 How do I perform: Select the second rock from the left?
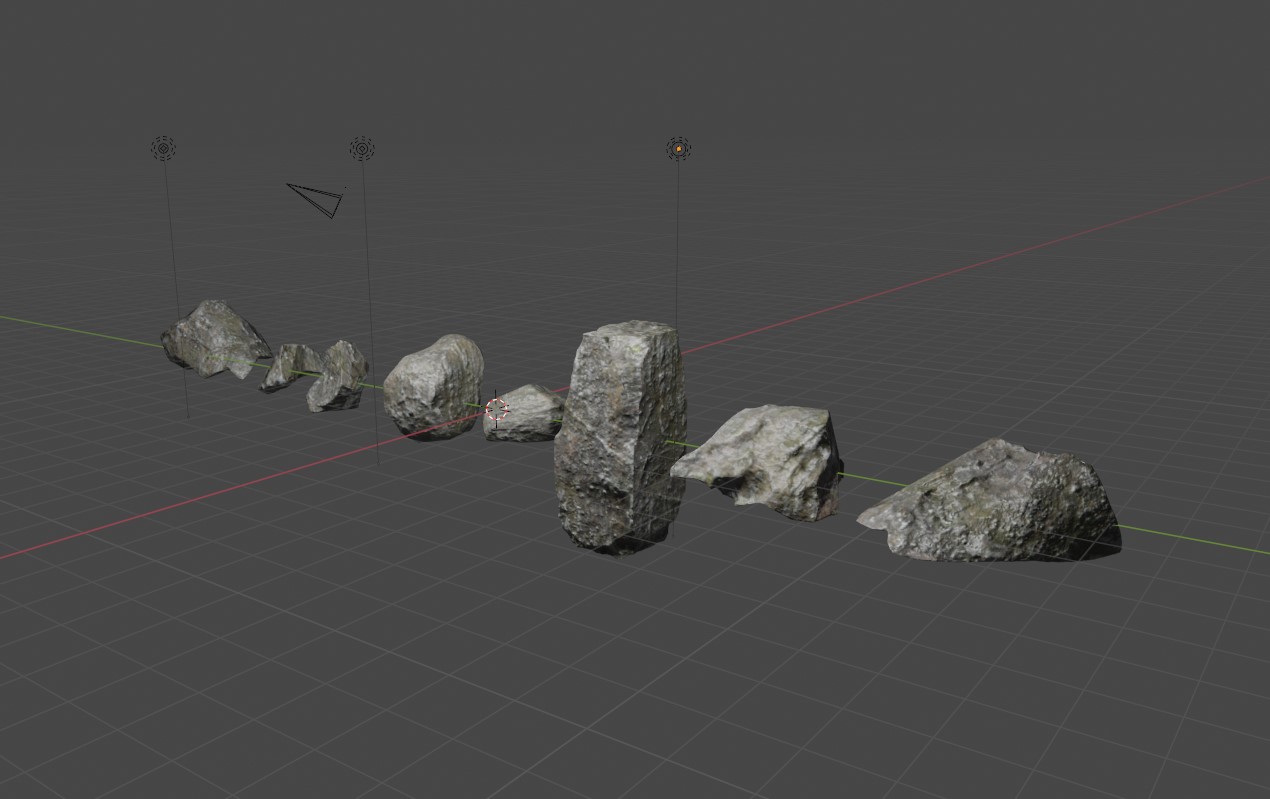click(x=290, y=367)
